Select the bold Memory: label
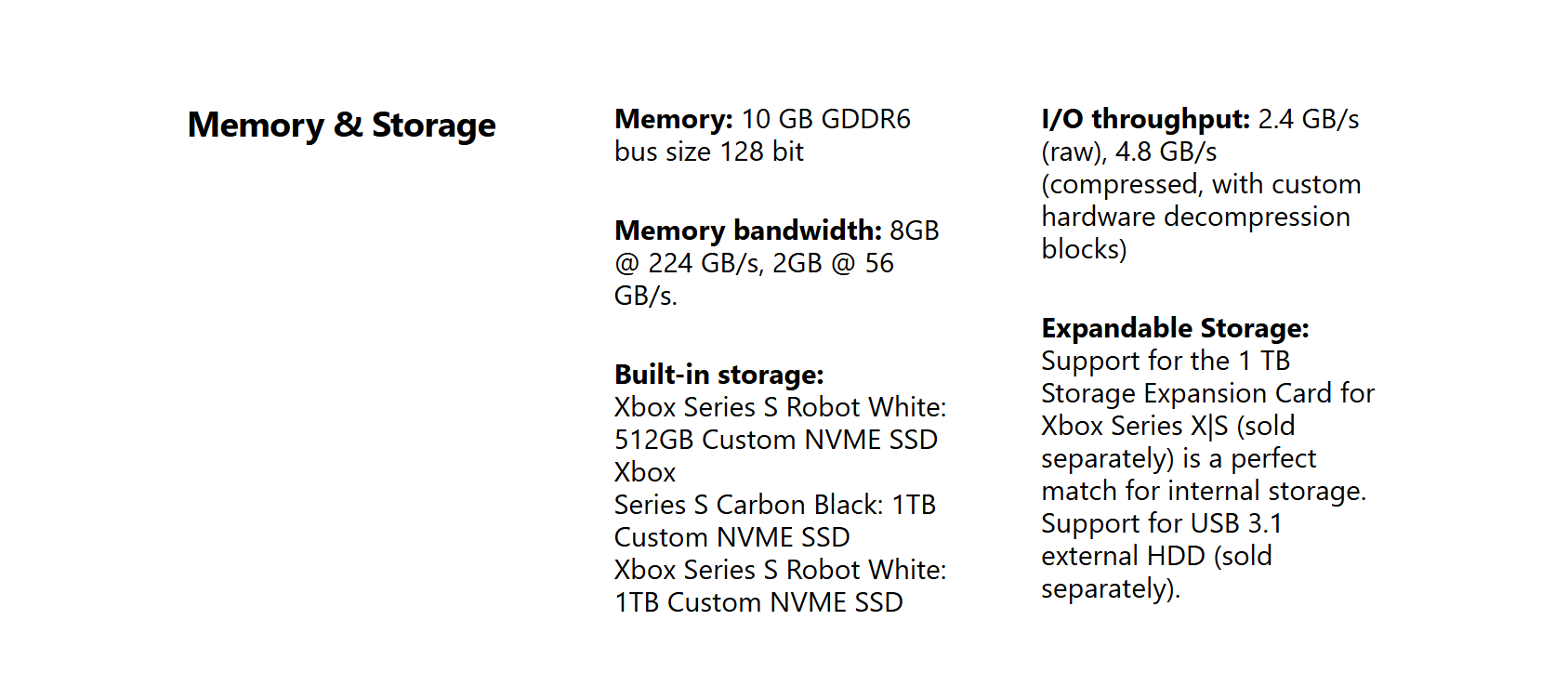This screenshot has width=1568, height=699. [x=674, y=119]
